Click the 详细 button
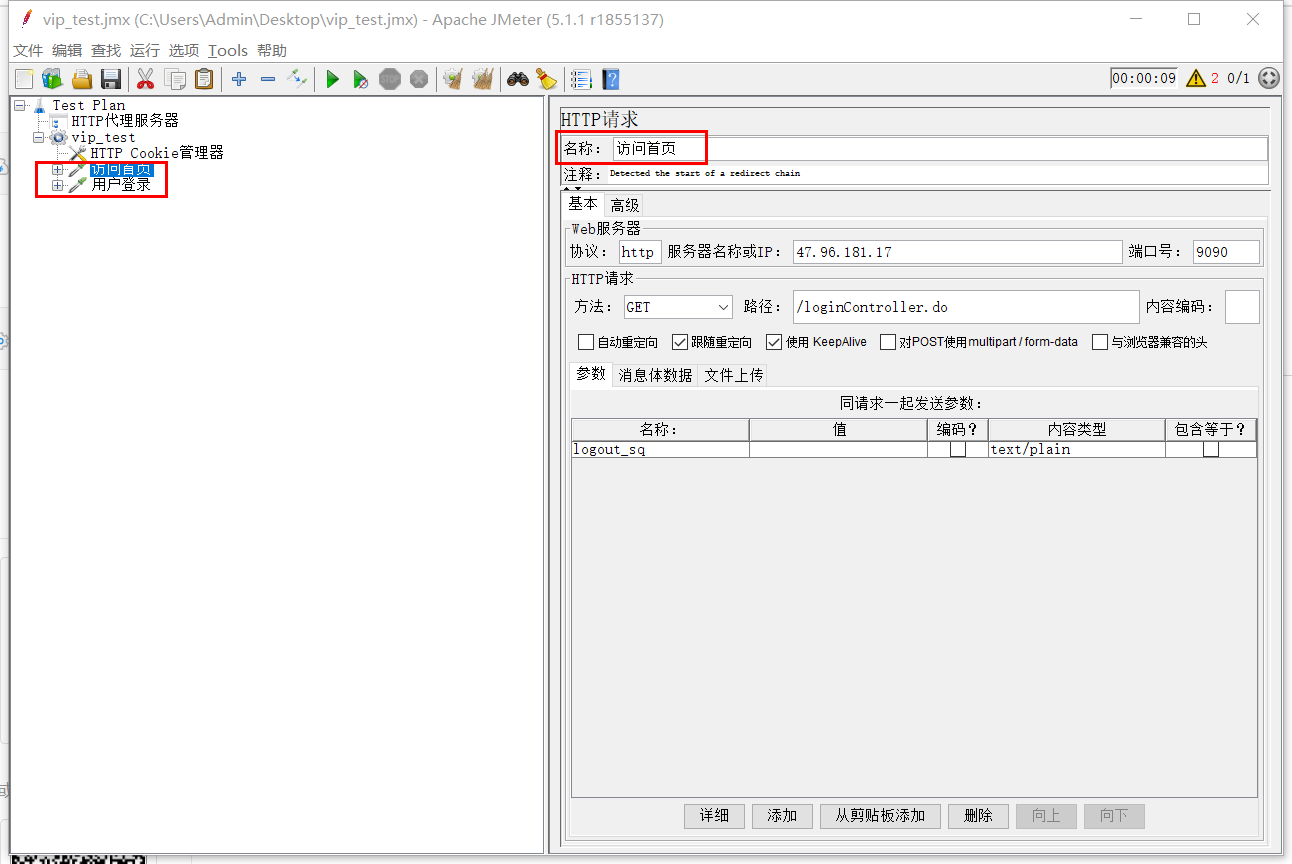The image size is (1292, 864). tap(715, 816)
